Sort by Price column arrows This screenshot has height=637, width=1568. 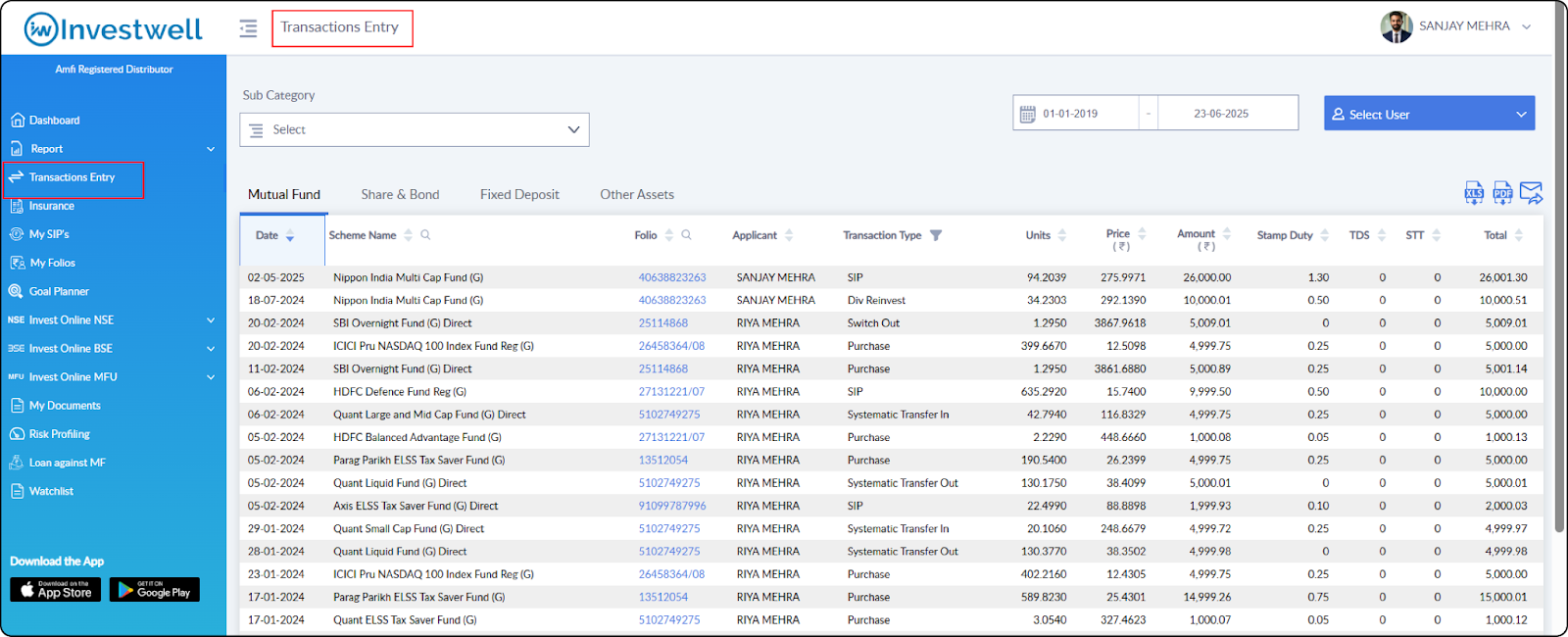1142,234
